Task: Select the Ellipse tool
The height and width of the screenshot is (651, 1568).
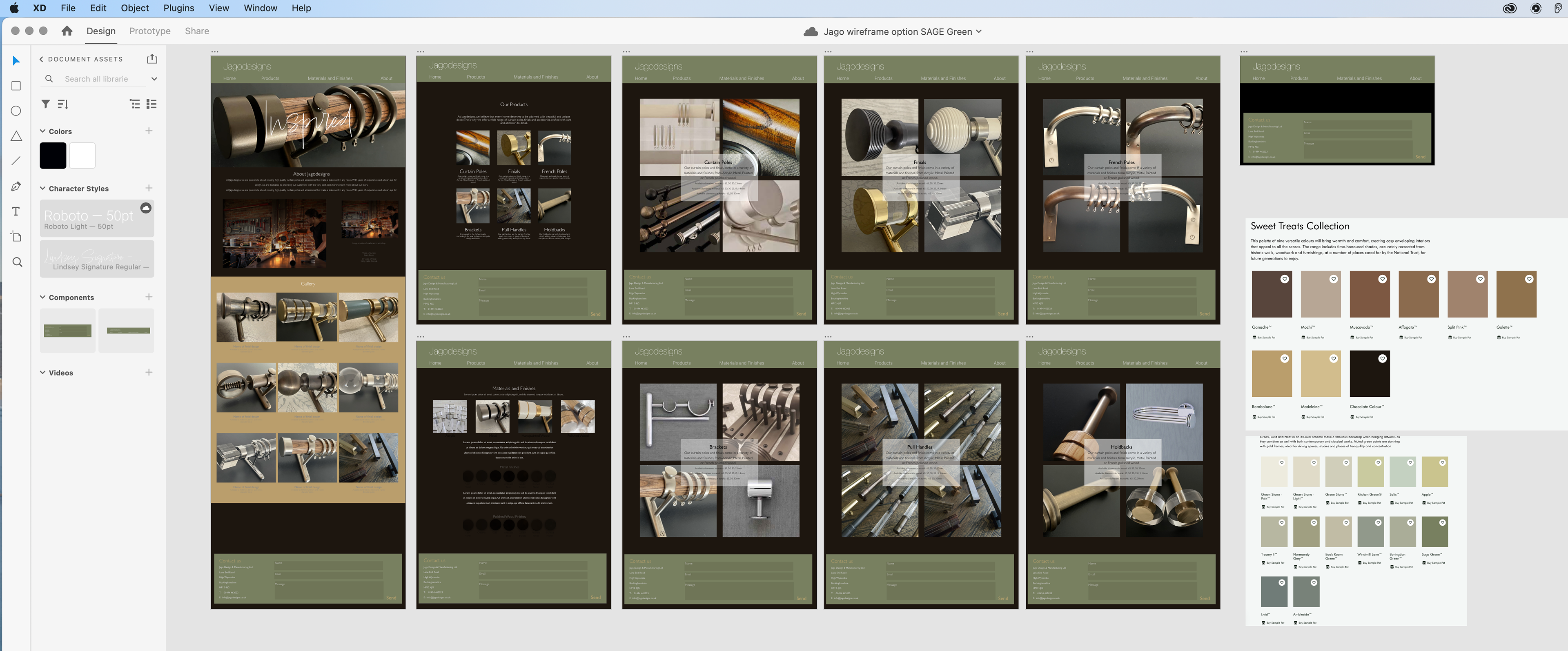Action: 16,111
